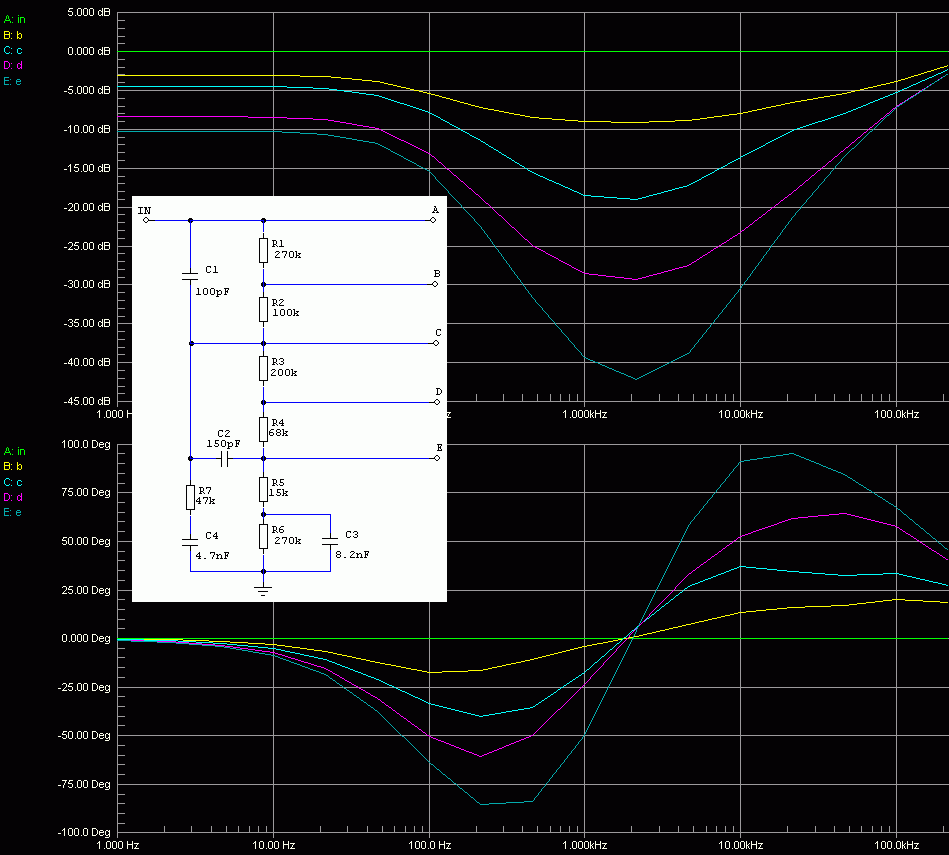The image size is (949, 855).
Task: Pick the "C: c" legend entry of the phase plot
Action: coord(13,482)
